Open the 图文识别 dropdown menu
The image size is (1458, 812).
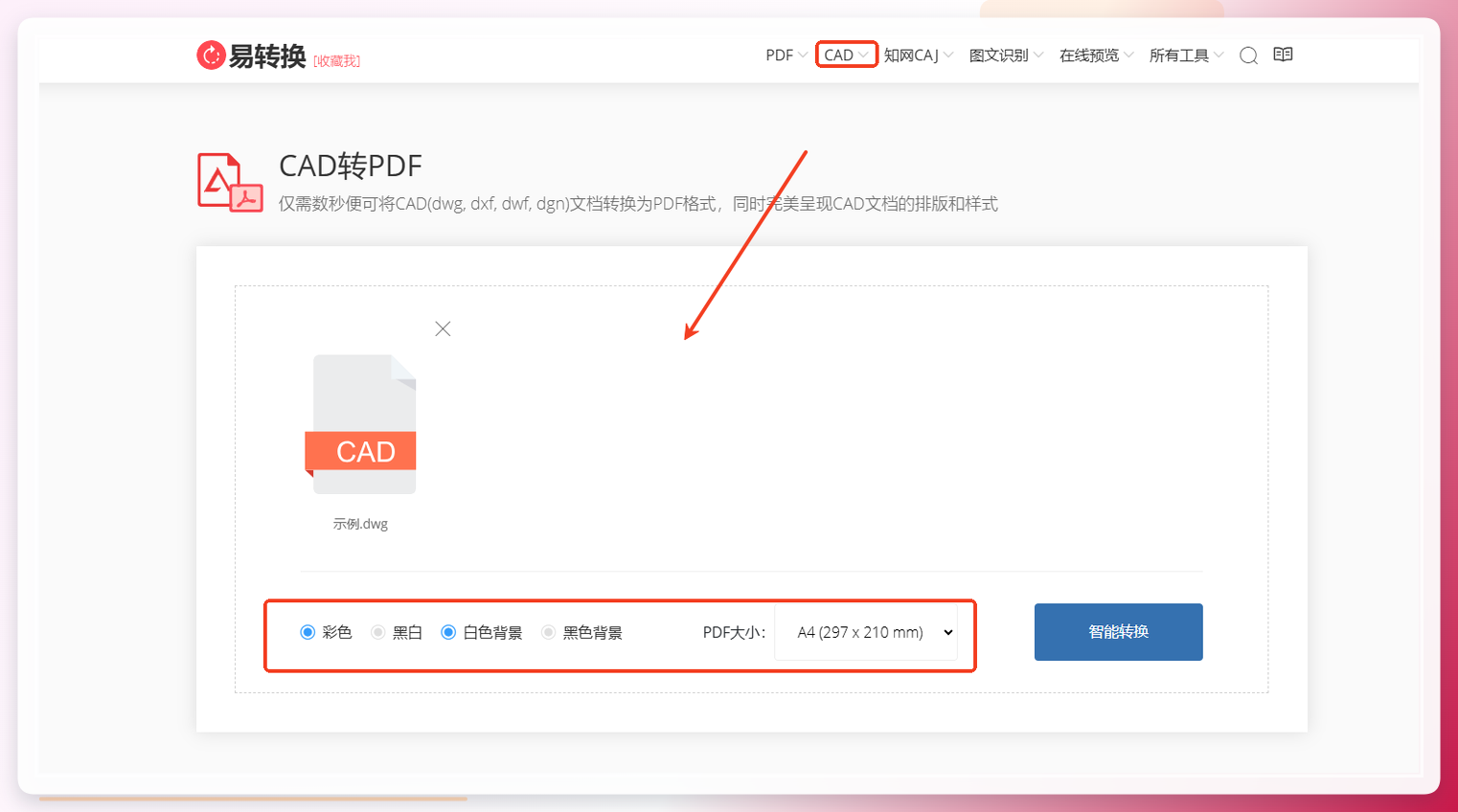click(x=1007, y=56)
